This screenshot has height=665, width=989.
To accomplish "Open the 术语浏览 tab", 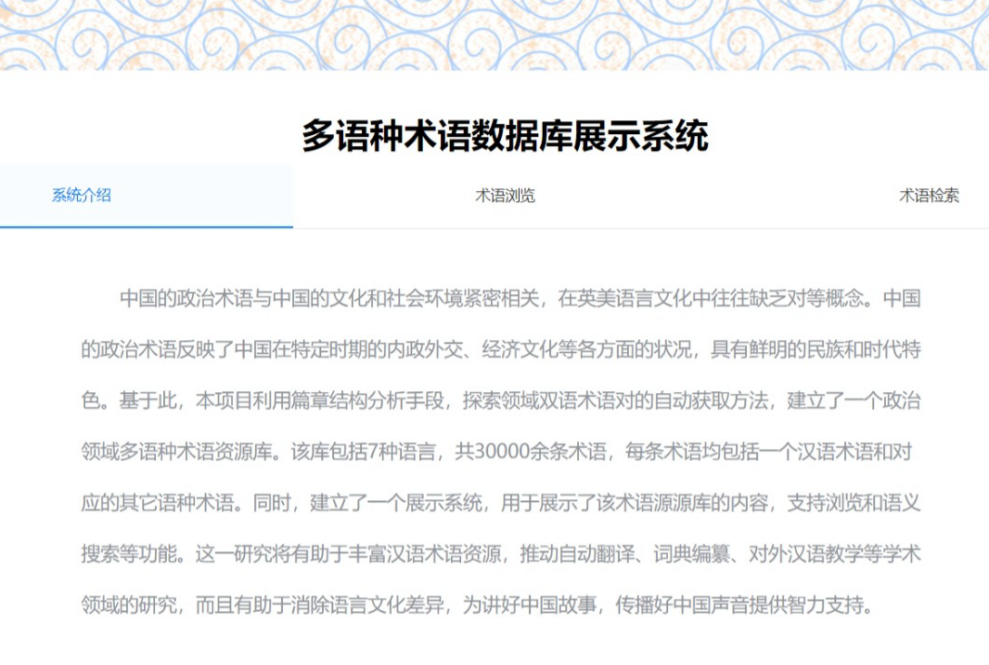I will 505,195.
